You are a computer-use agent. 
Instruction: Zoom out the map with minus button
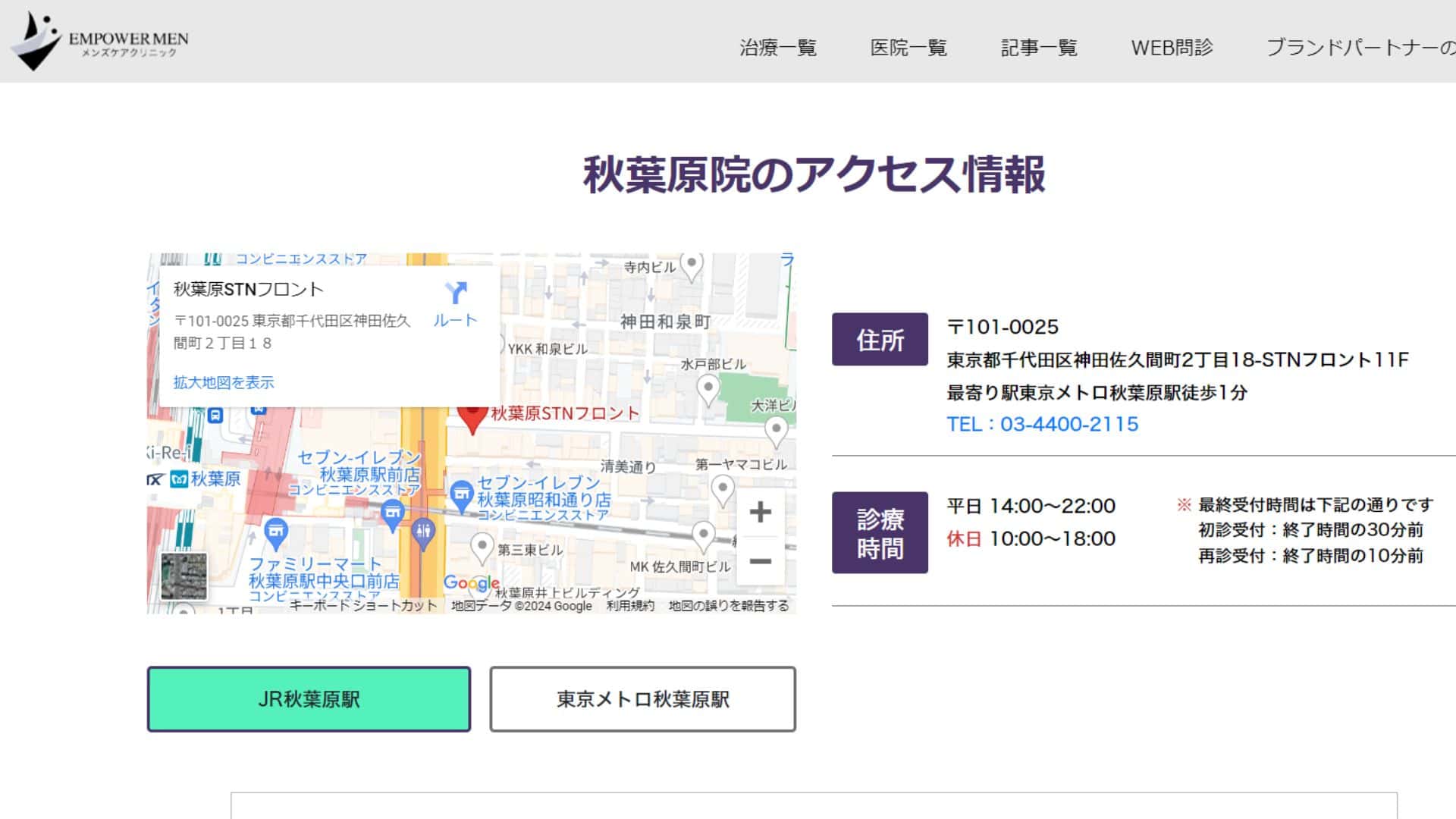pos(760,561)
